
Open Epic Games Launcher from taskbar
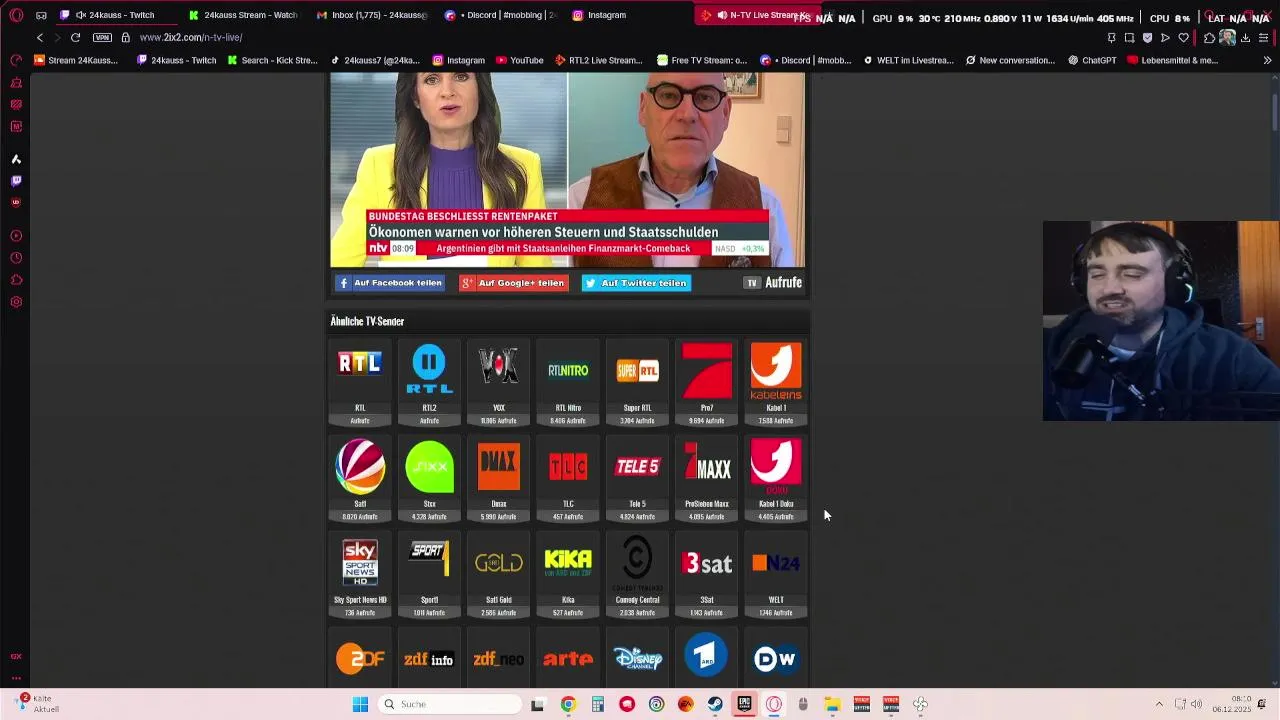click(x=744, y=704)
